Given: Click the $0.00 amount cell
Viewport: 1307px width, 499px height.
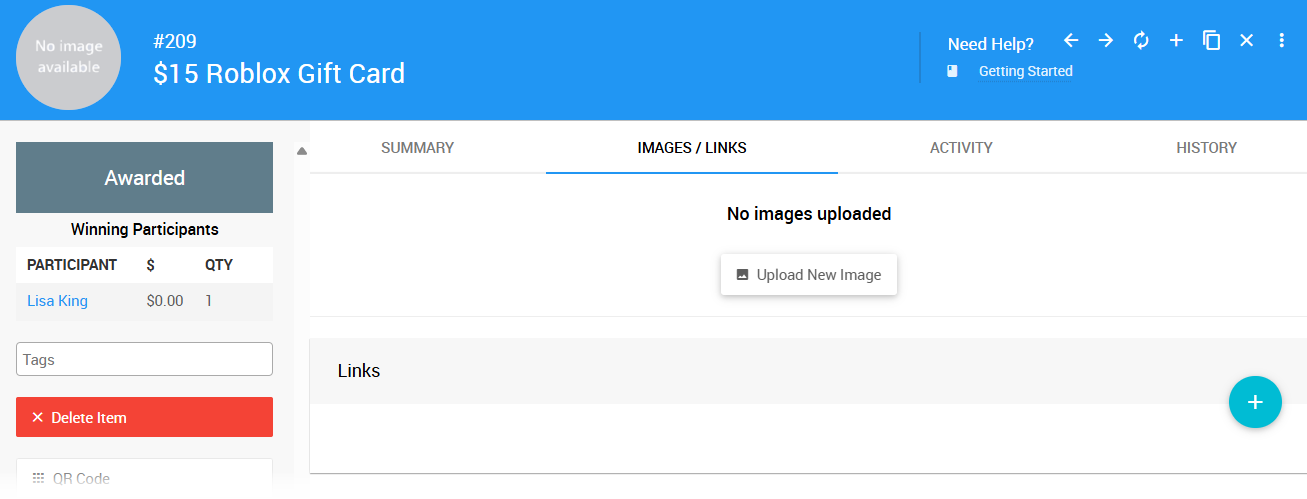Looking at the screenshot, I should 165,301.
